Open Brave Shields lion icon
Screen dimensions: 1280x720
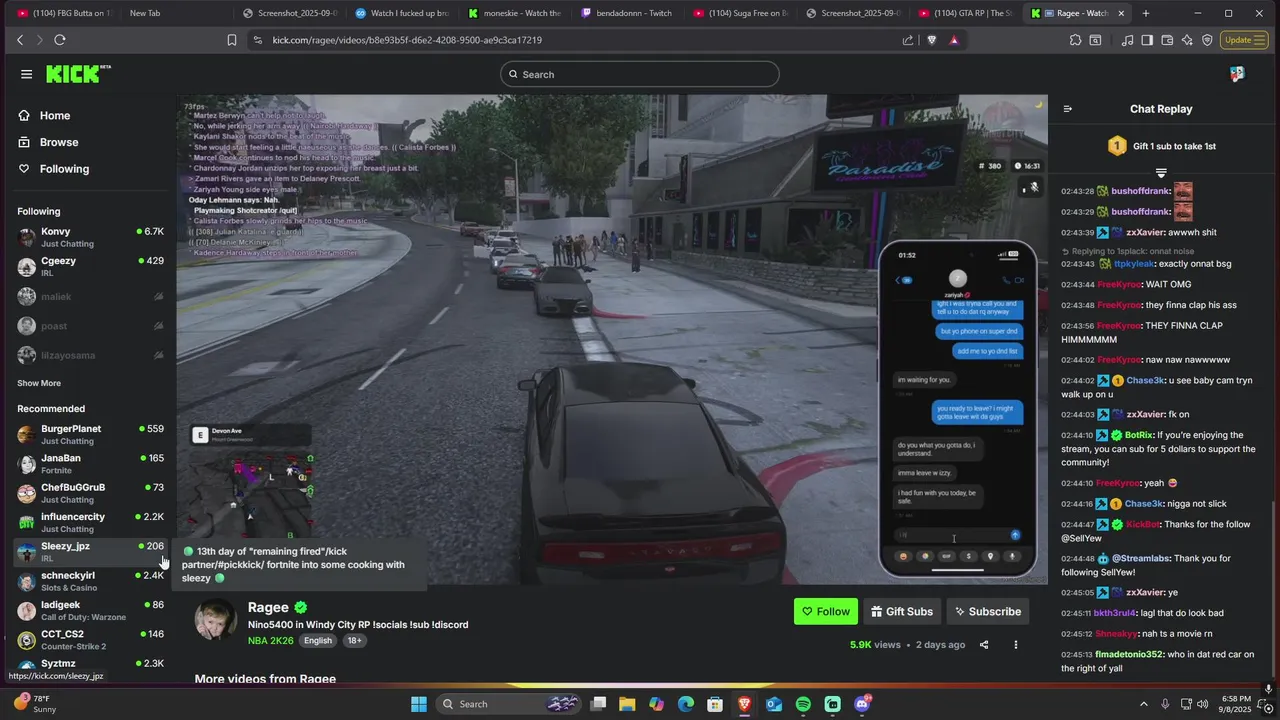pyautogui.click(x=932, y=40)
